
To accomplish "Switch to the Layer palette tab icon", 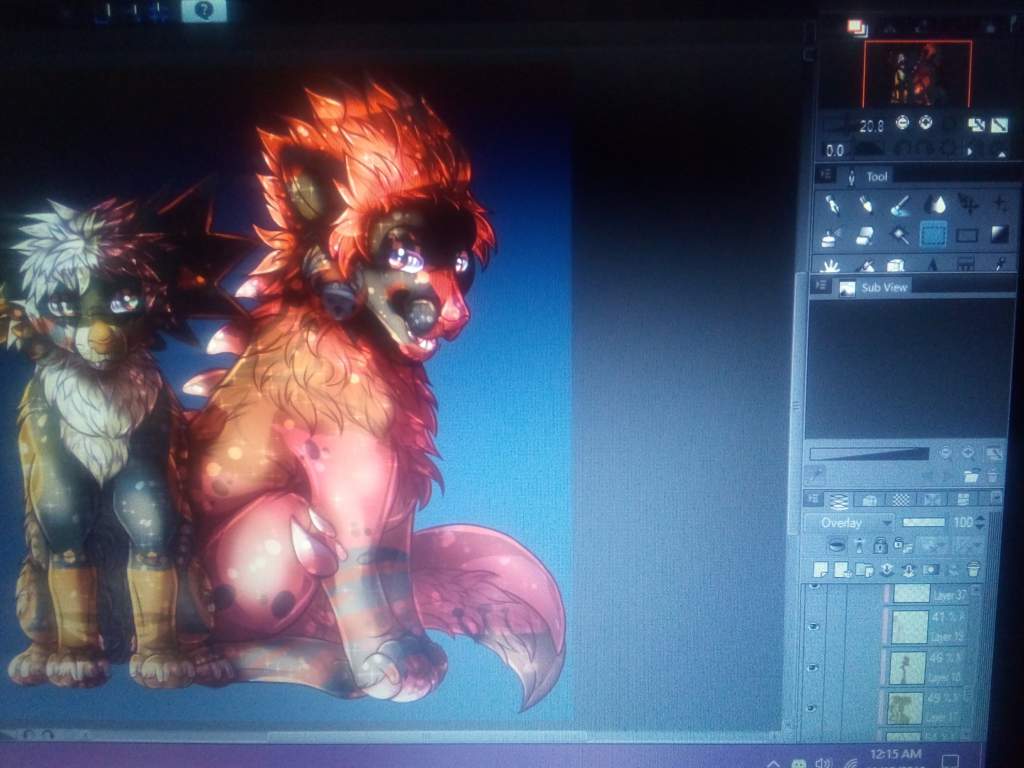I will coord(838,500).
